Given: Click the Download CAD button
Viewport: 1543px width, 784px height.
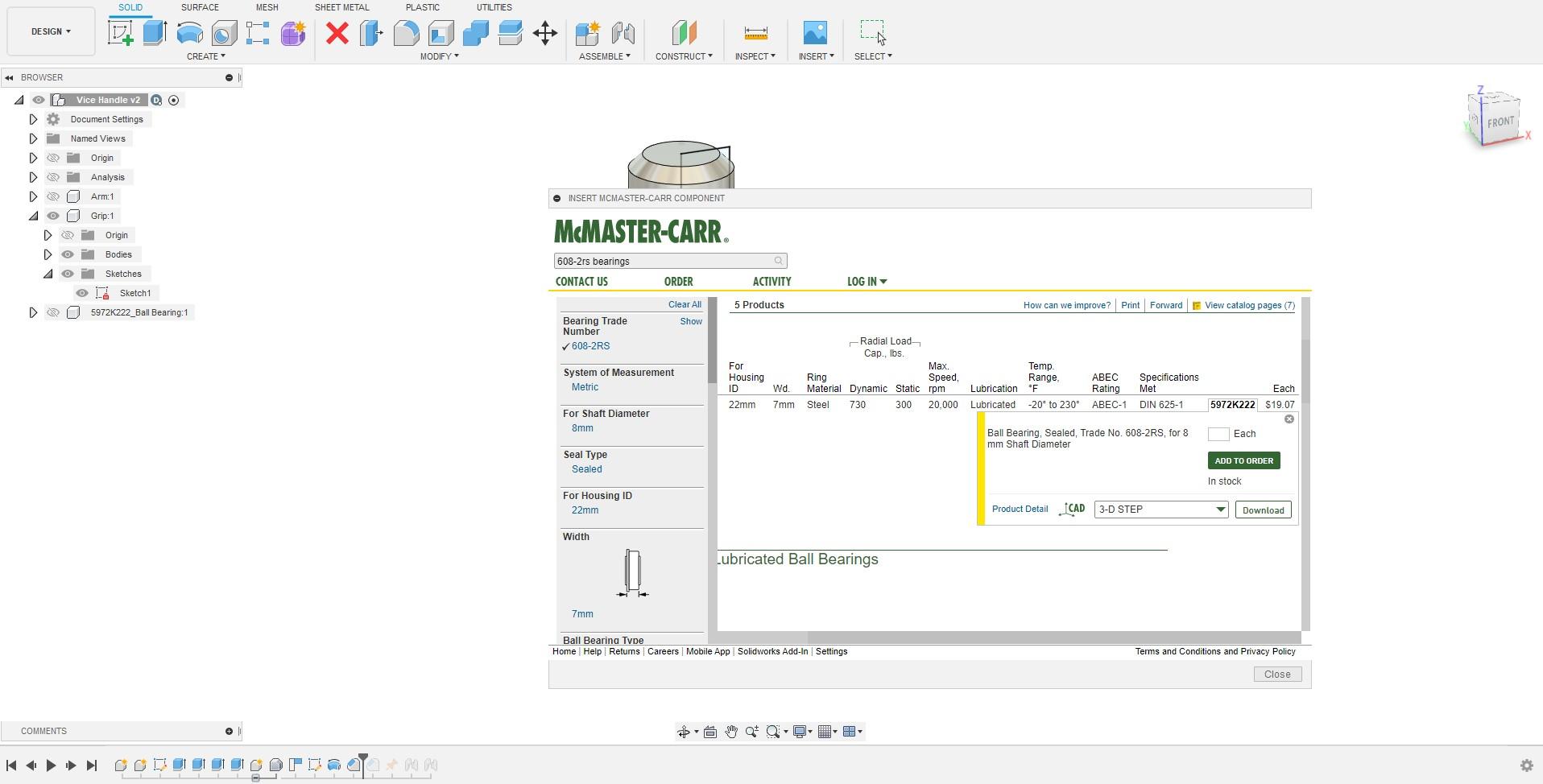Looking at the screenshot, I should click(x=1263, y=510).
